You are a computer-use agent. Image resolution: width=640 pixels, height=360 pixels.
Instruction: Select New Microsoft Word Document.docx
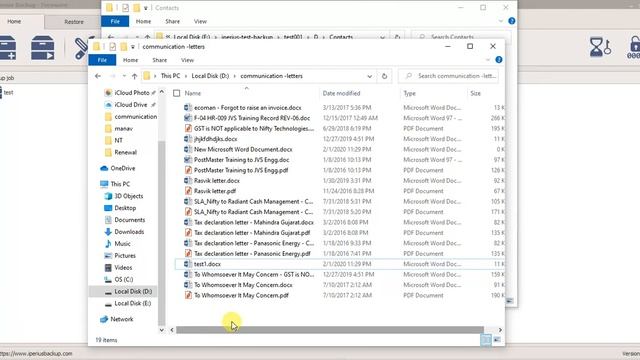(x=243, y=149)
